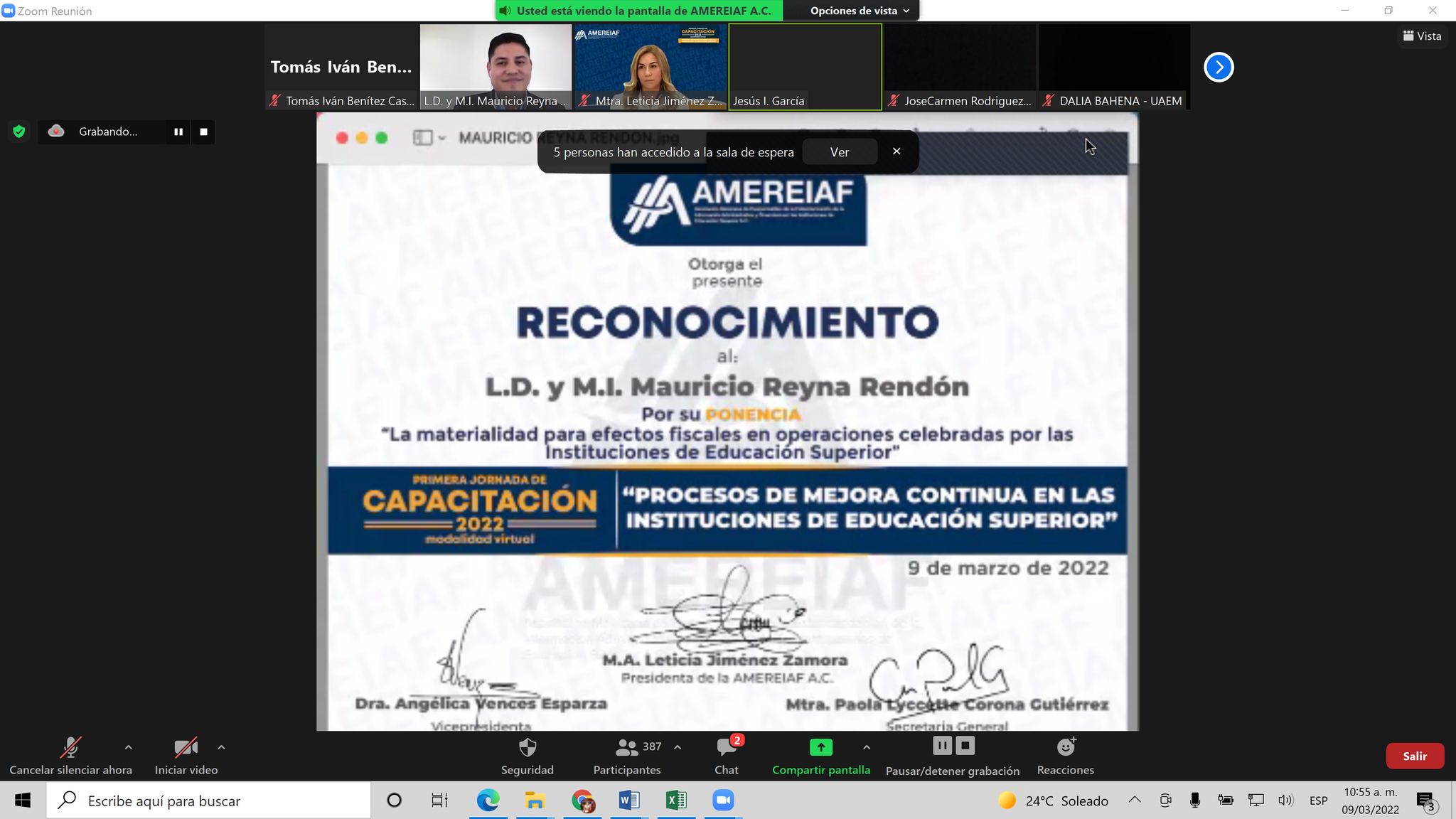The height and width of the screenshot is (819, 1456).
Task: Pause recording next to Grabando indicator
Action: tap(178, 132)
